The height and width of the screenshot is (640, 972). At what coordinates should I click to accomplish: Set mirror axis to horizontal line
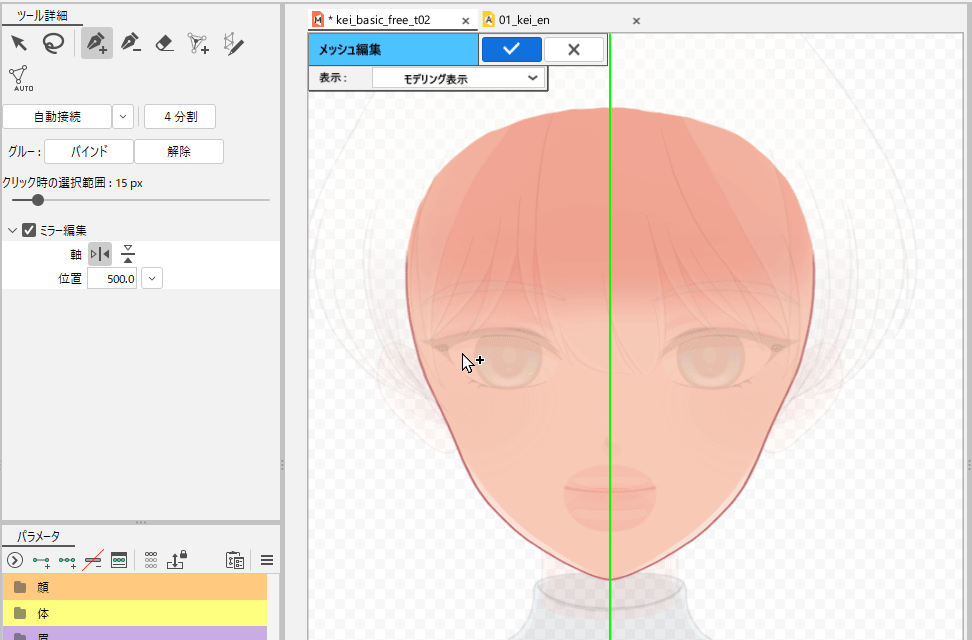[x=127, y=254]
